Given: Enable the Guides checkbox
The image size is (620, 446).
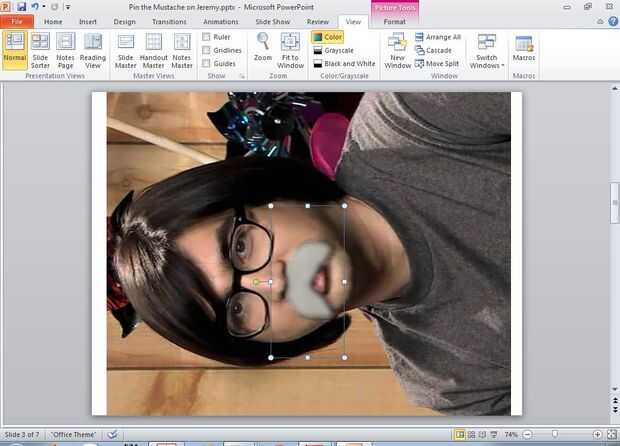Looking at the screenshot, I should click(x=206, y=63).
